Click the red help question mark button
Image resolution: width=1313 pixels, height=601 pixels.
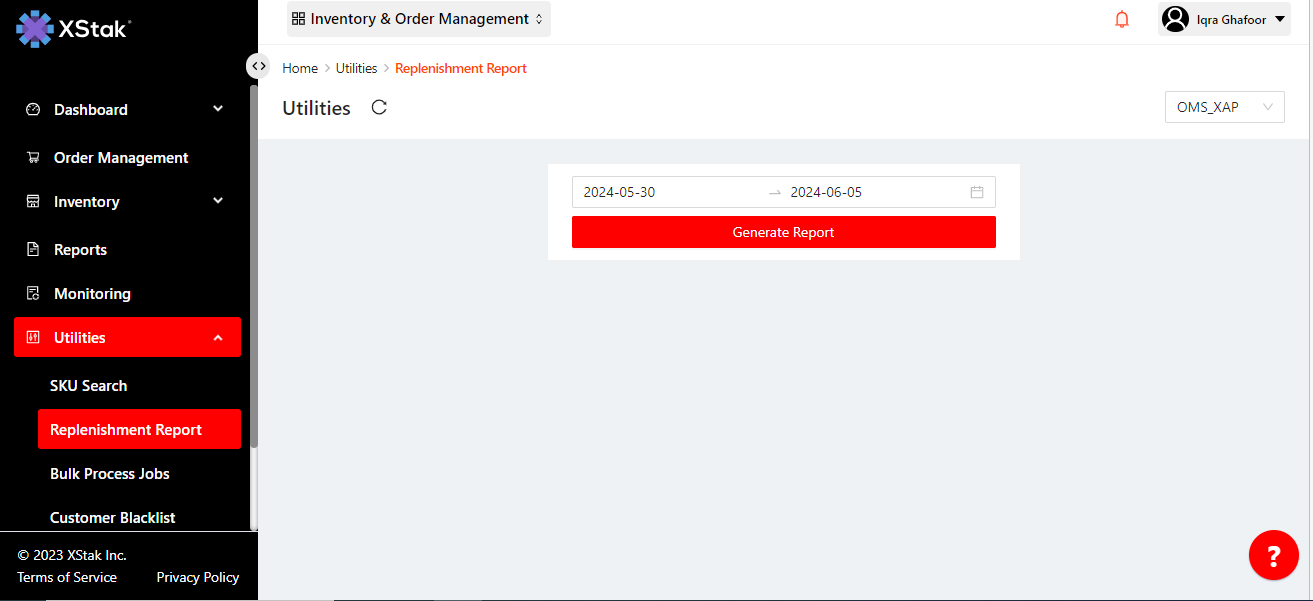coord(1273,555)
